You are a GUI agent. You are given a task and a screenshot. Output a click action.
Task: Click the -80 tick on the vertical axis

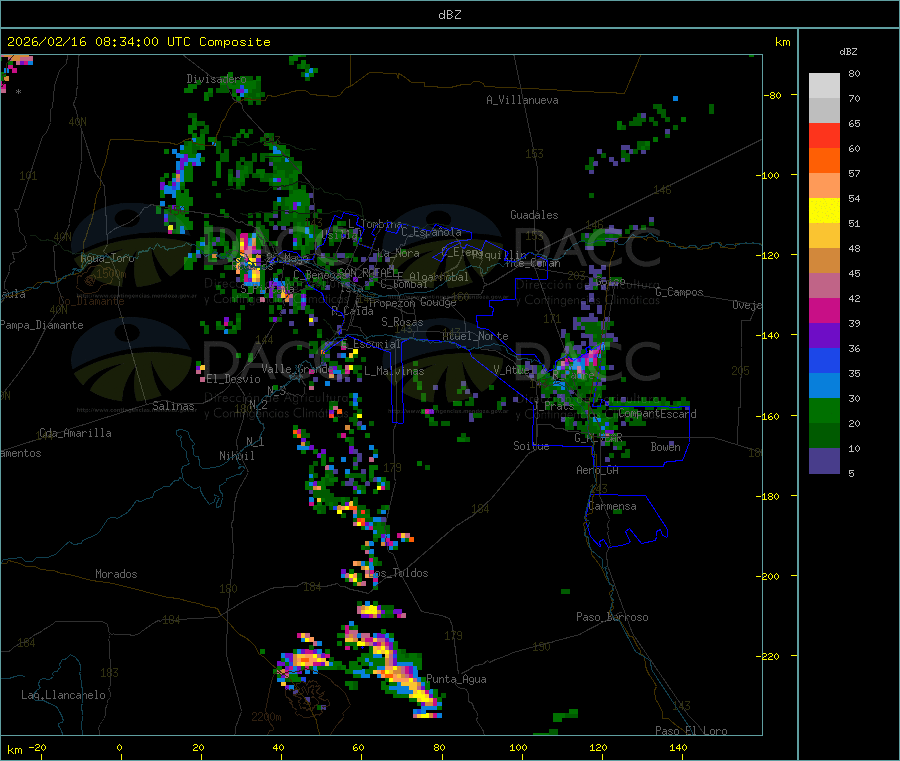[x=772, y=95]
